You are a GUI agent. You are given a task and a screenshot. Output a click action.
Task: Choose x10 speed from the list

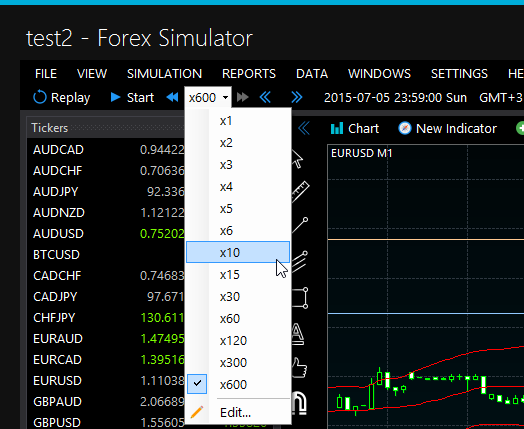pos(238,252)
